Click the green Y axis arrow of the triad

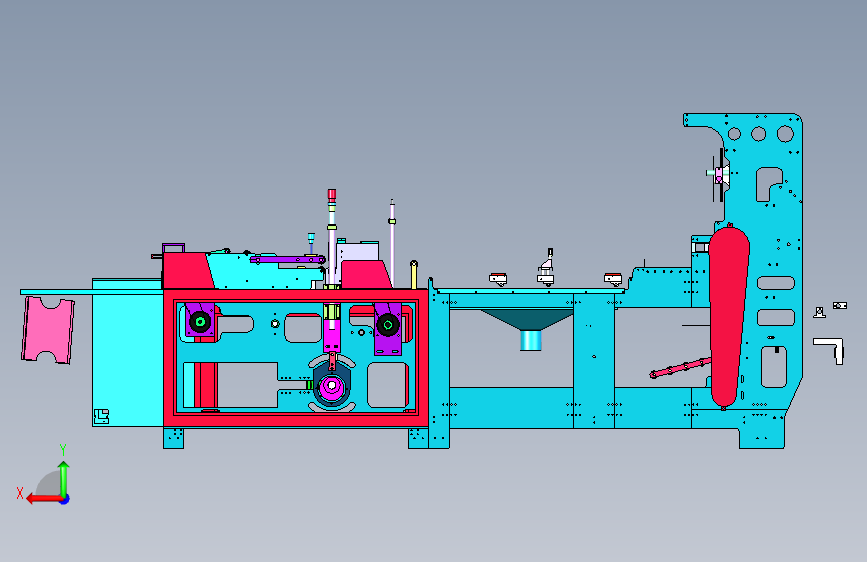[x=64, y=478]
